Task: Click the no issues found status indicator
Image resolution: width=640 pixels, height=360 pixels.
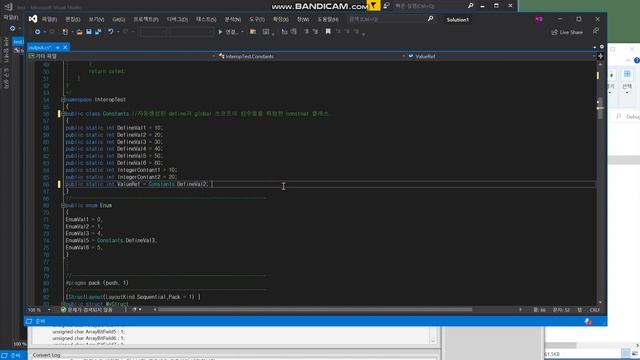Action: click(x=87, y=310)
